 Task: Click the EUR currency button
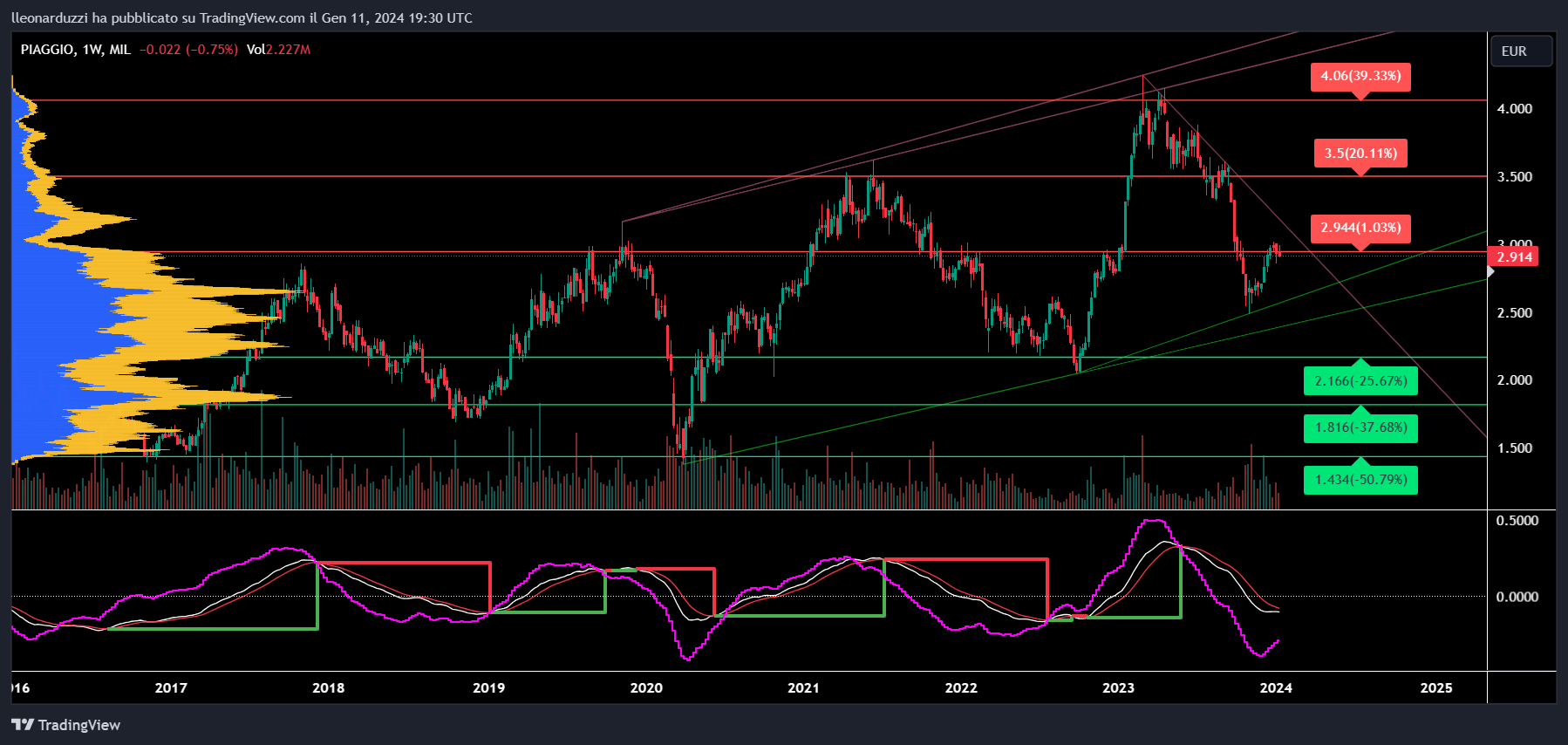[x=1521, y=51]
